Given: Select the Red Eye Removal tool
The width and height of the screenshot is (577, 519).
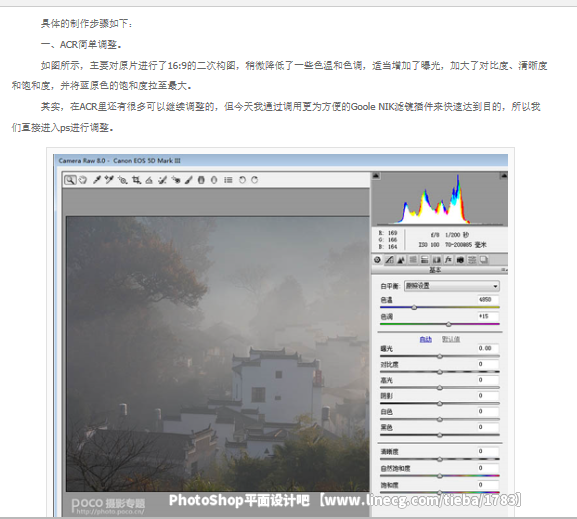Looking at the screenshot, I should click(x=176, y=180).
